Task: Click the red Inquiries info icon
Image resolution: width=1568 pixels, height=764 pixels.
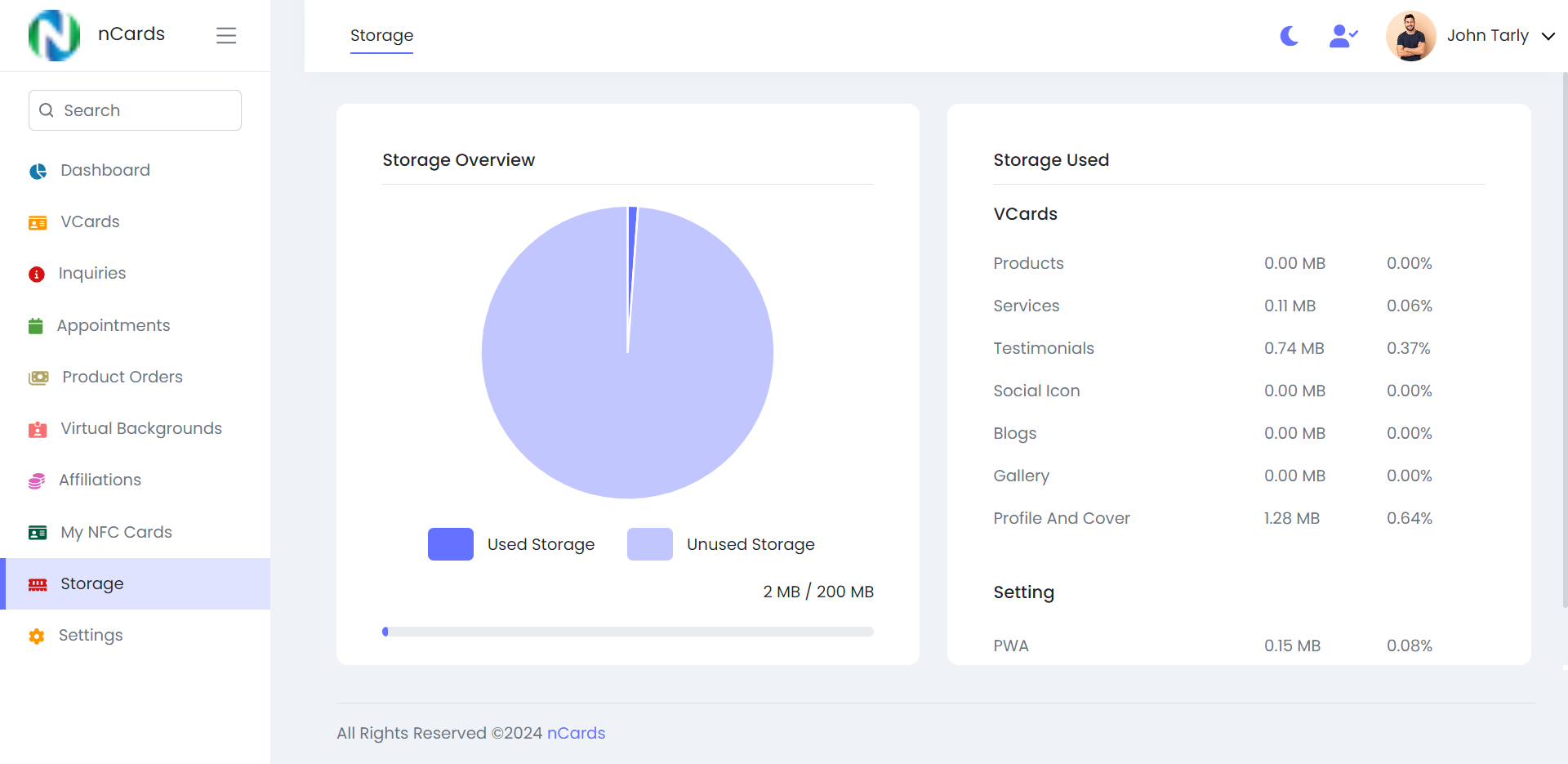Action: [37, 274]
